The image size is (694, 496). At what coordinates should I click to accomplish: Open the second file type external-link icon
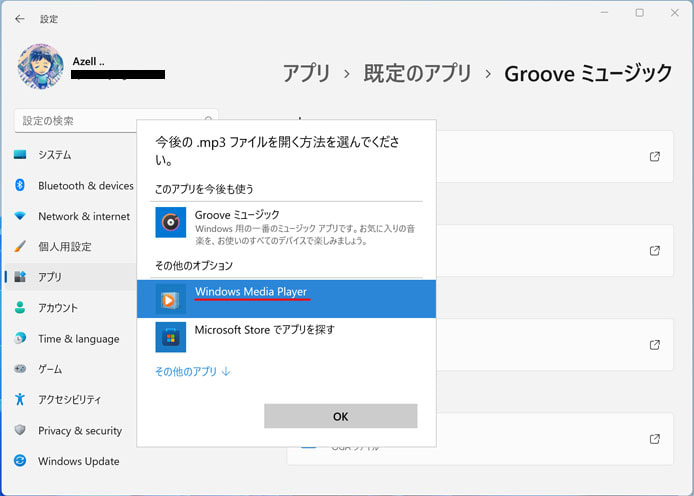(655, 251)
